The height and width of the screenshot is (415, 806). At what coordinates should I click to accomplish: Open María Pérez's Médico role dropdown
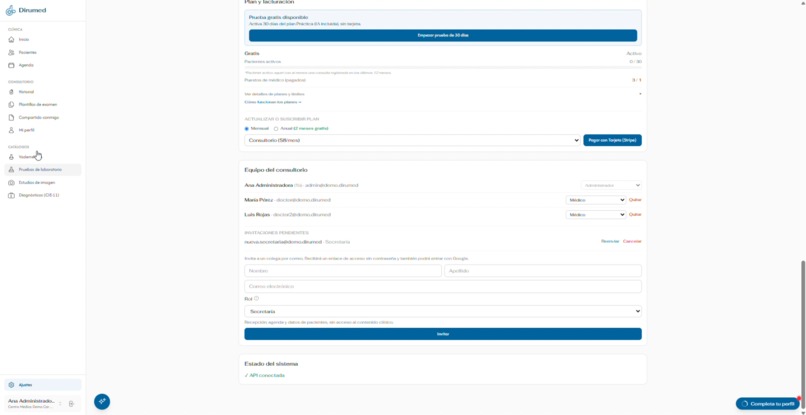tap(596, 200)
